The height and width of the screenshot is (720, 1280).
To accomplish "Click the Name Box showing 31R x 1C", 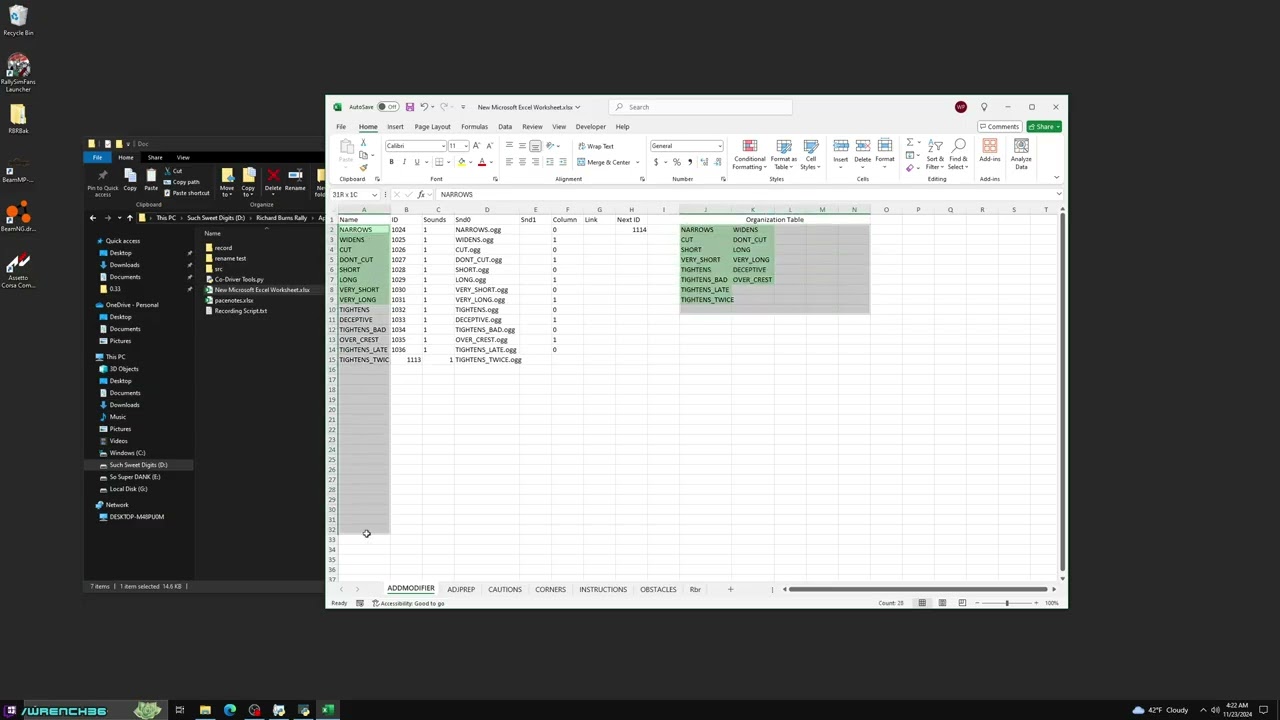I will pyautogui.click(x=356, y=194).
